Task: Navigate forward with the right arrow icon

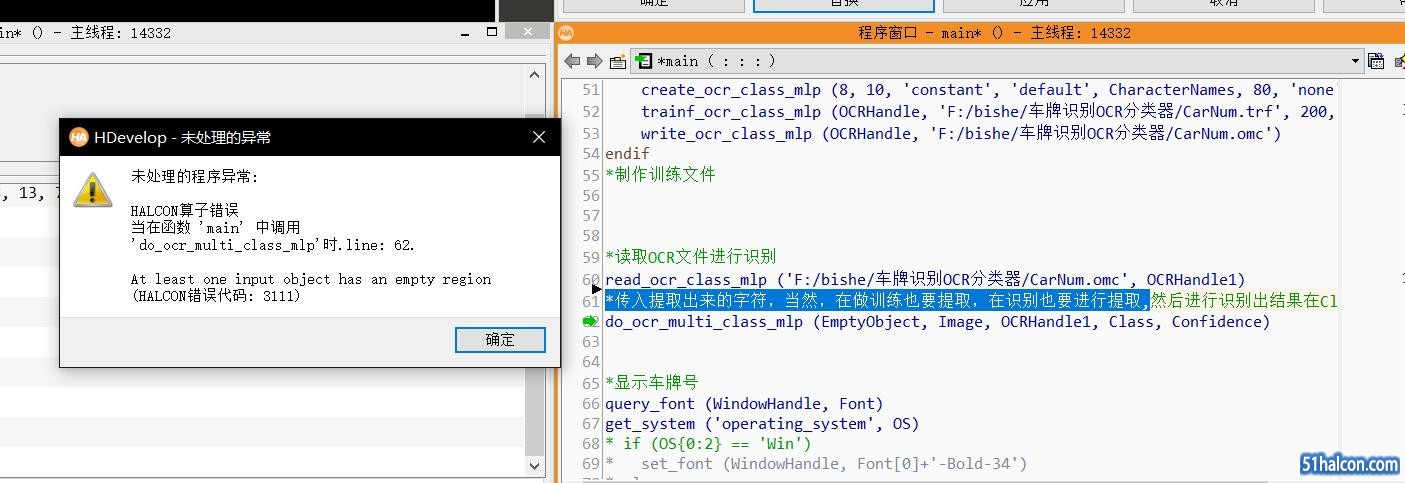Action: click(594, 61)
